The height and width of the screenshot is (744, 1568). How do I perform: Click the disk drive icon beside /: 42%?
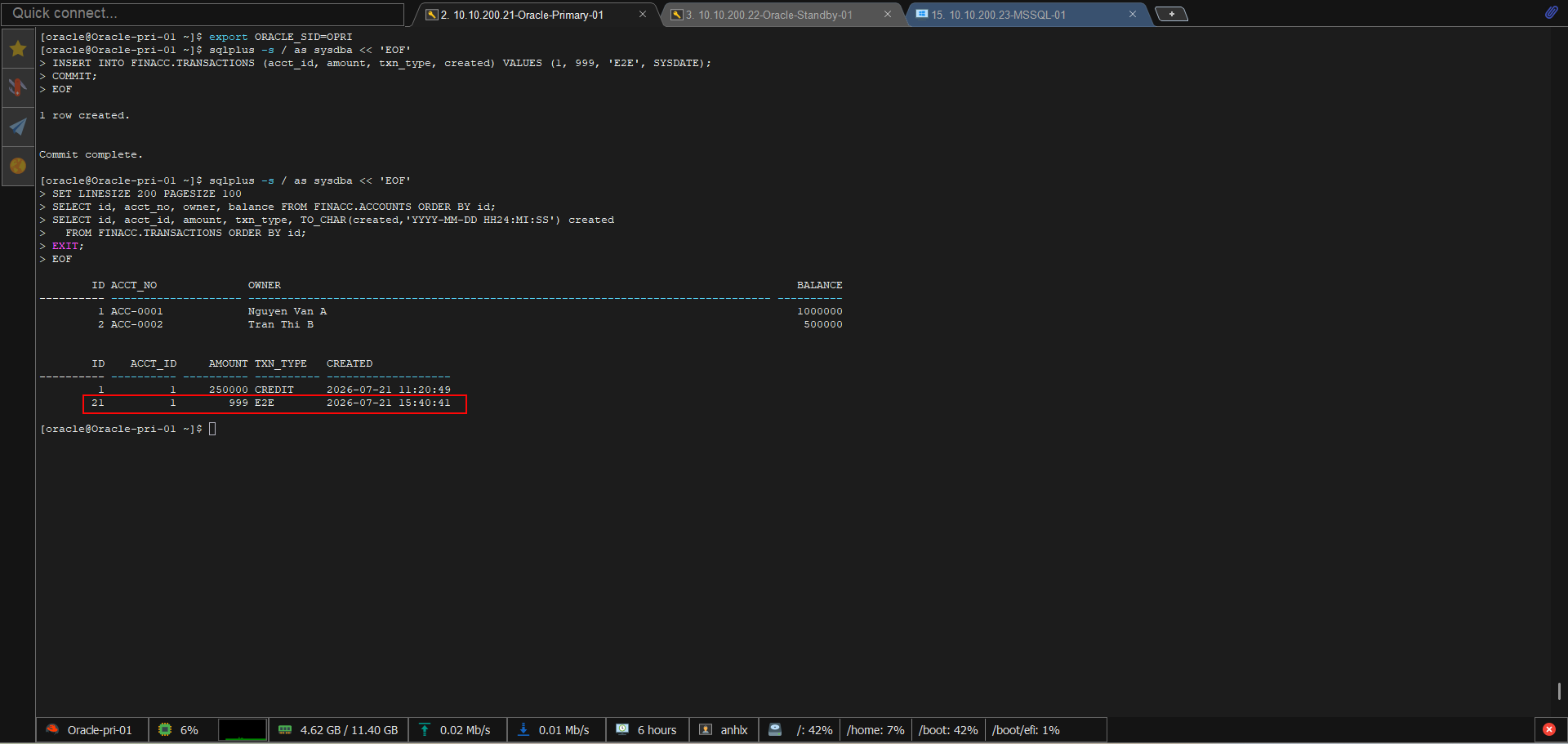point(775,729)
